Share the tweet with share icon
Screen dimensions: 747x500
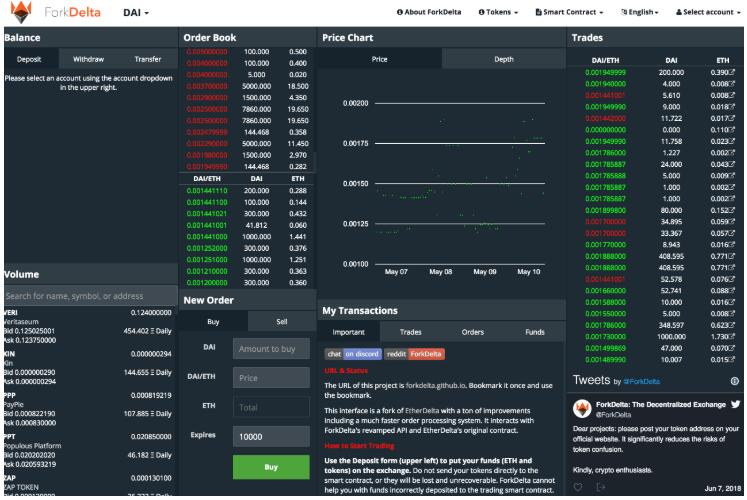(x=600, y=487)
